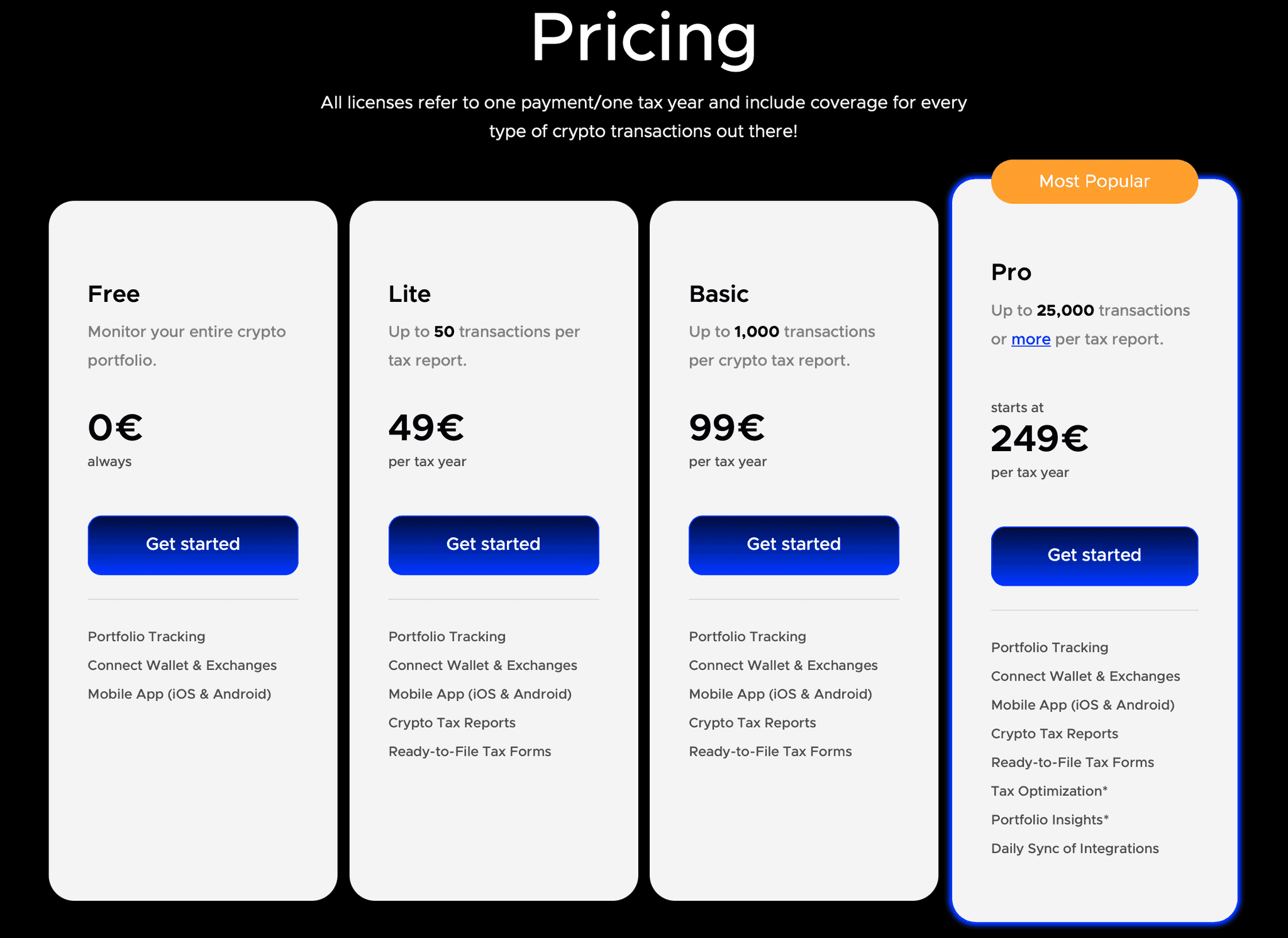Click Ready-to-File Tax Forms under Basic

[770, 751]
